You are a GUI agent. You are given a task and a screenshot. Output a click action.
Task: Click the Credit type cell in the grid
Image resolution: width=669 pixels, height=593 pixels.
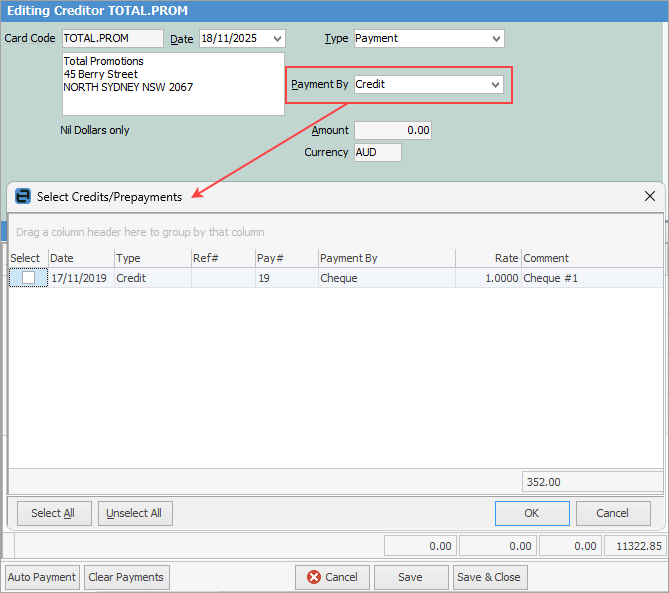click(152, 278)
